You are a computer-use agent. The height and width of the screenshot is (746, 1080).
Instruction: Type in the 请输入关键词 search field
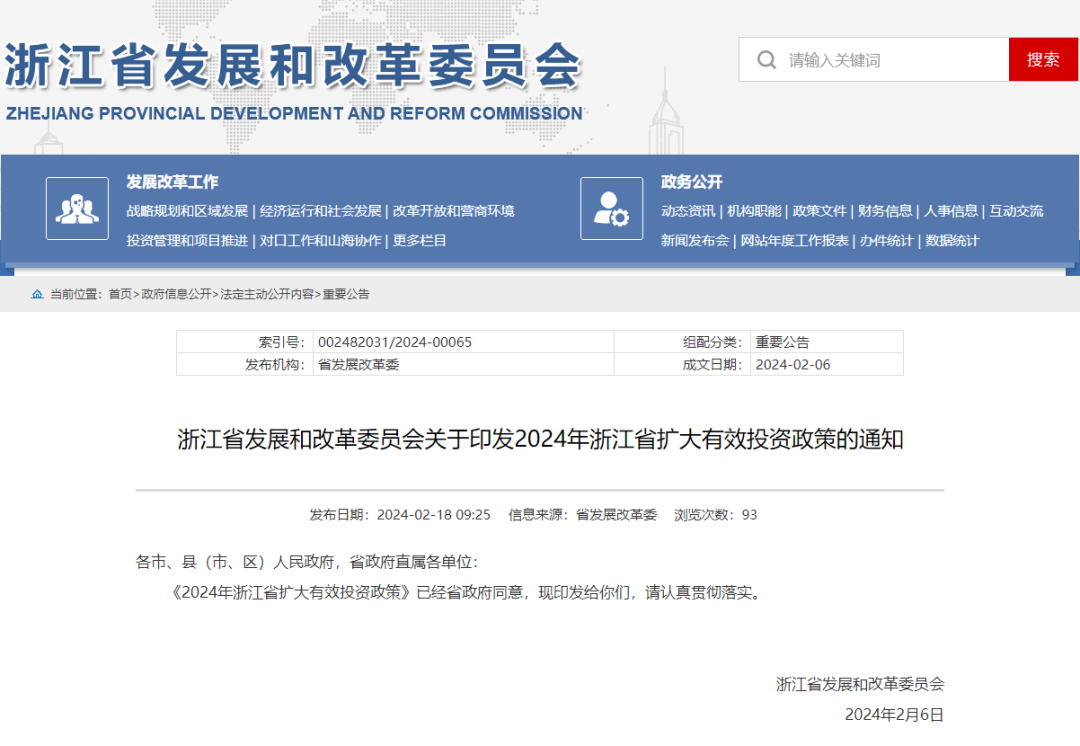[890, 60]
